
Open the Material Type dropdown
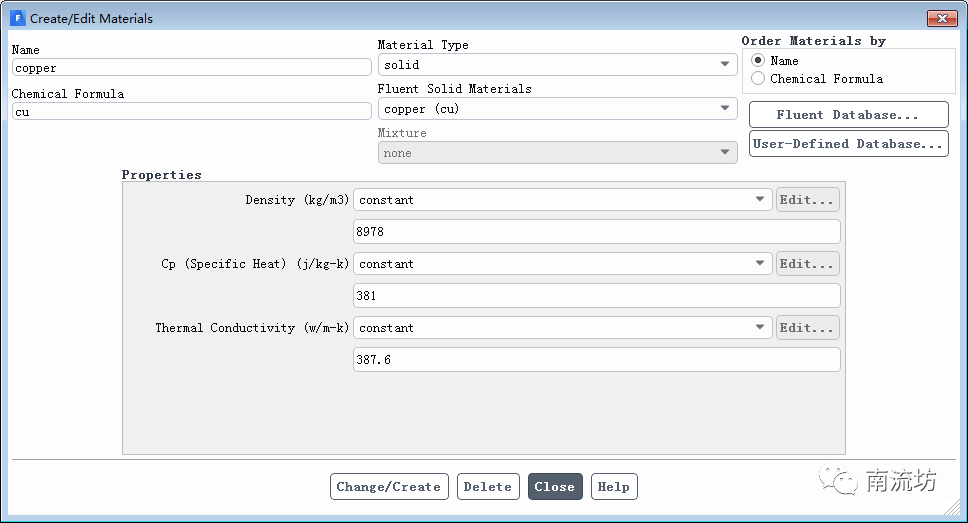point(557,65)
